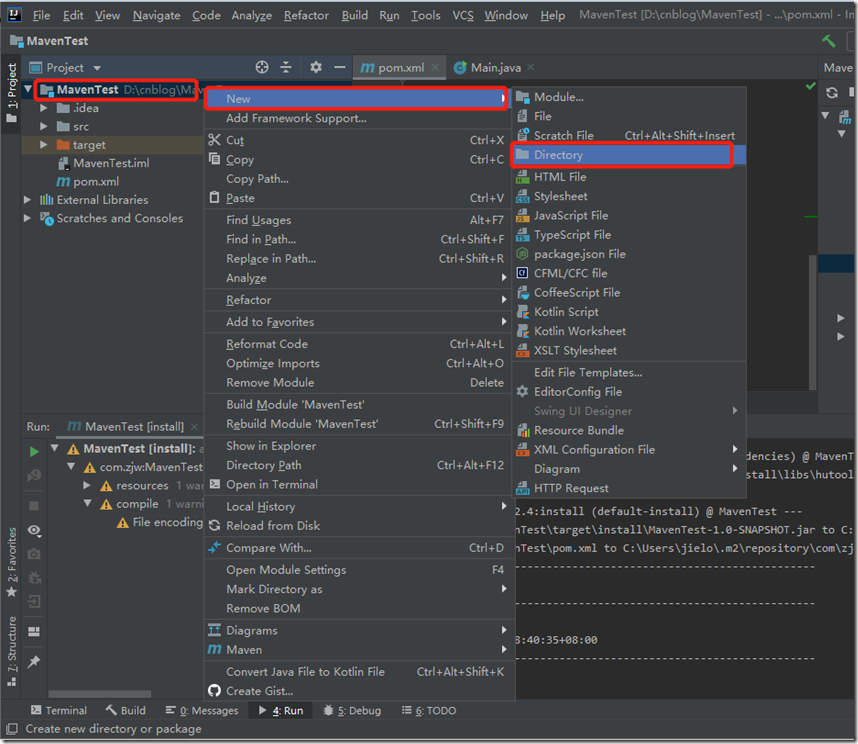Collapse the compile node in Run tree

click(x=88, y=503)
